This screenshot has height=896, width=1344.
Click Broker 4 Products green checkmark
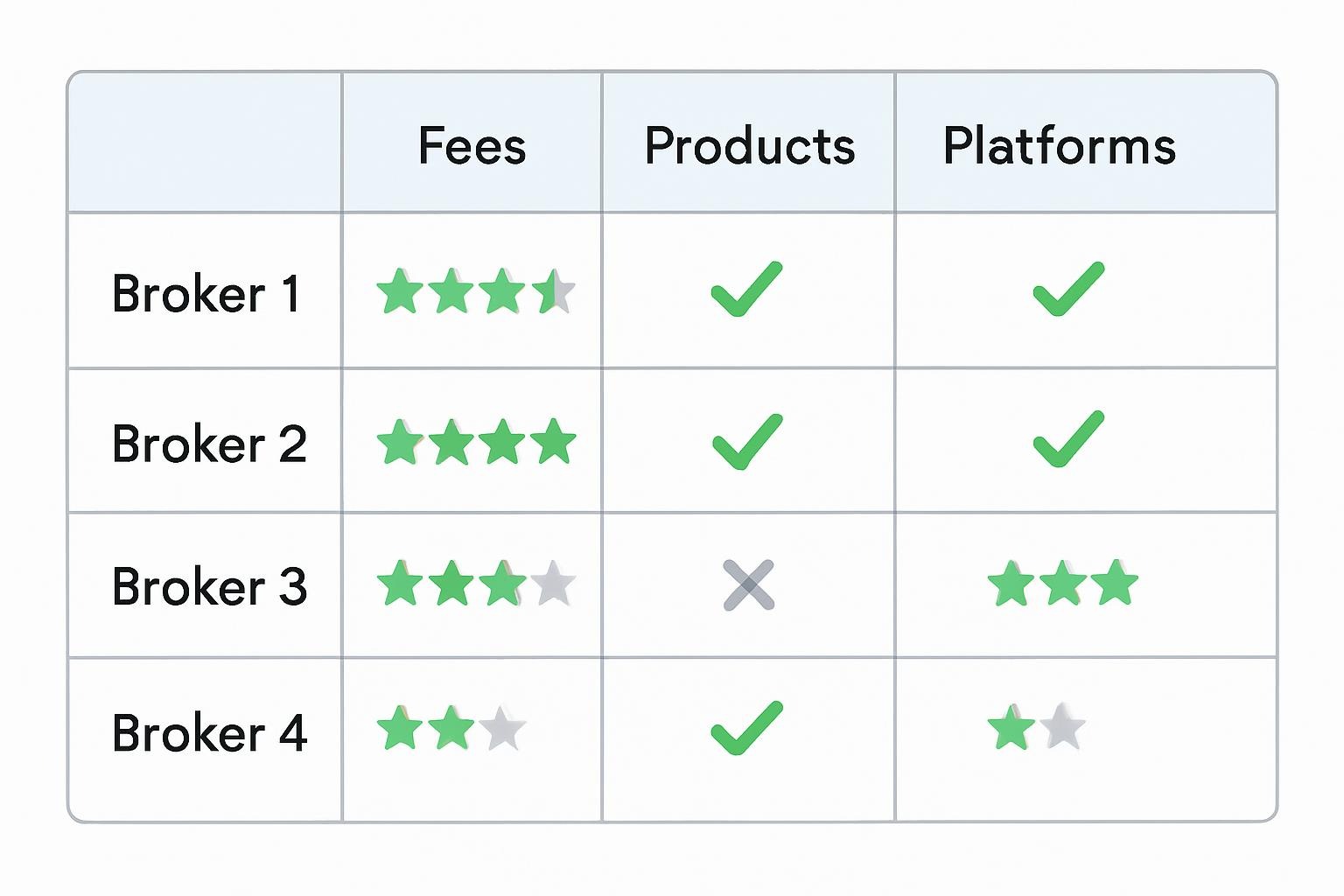pyautogui.click(x=746, y=728)
